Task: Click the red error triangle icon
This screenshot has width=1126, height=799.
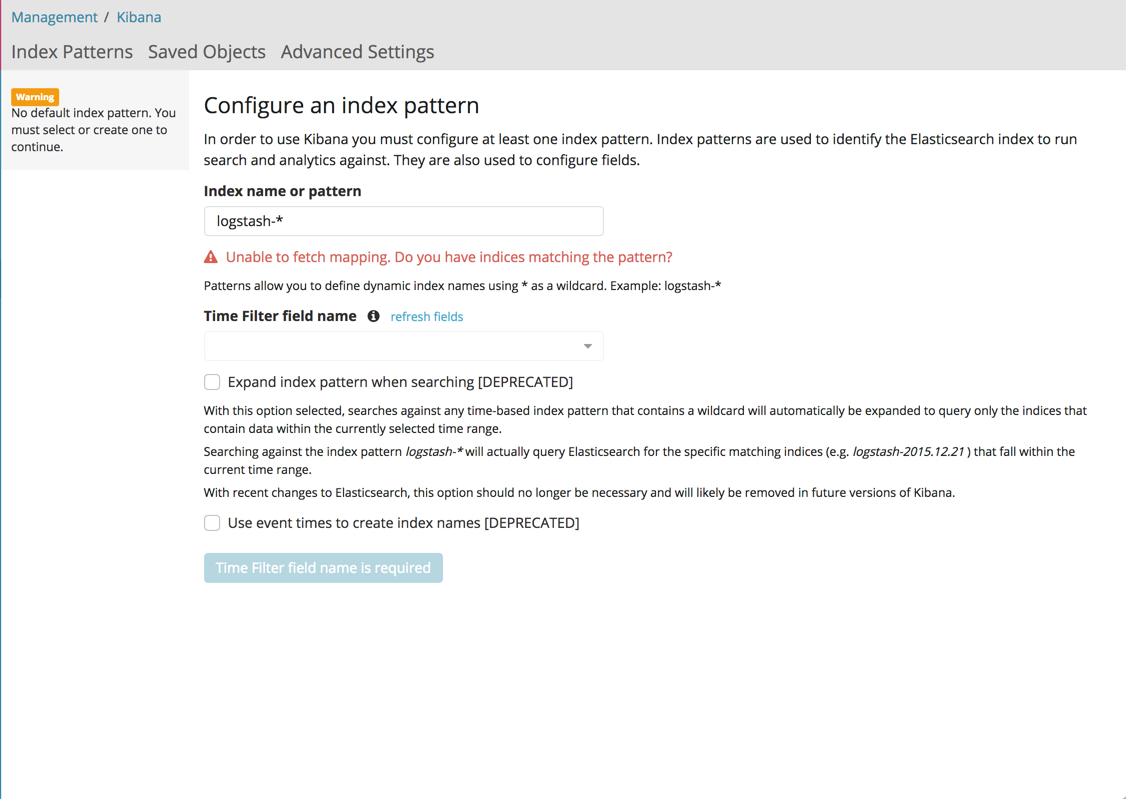Action: (210, 257)
